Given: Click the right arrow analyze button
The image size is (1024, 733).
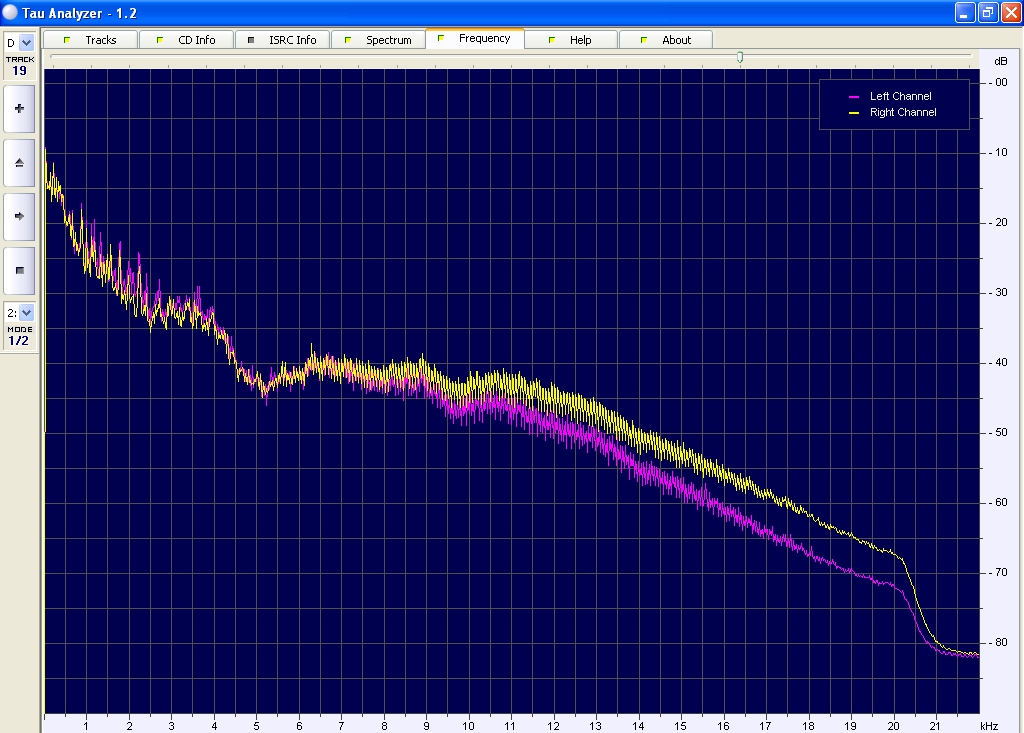Looking at the screenshot, I should click(19, 215).
